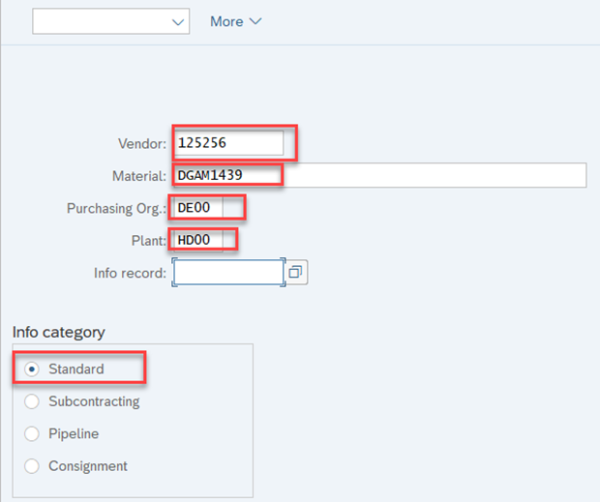Click the Vendor label
This screenshot has height=502, width=600.
click(x=143, y=144)
